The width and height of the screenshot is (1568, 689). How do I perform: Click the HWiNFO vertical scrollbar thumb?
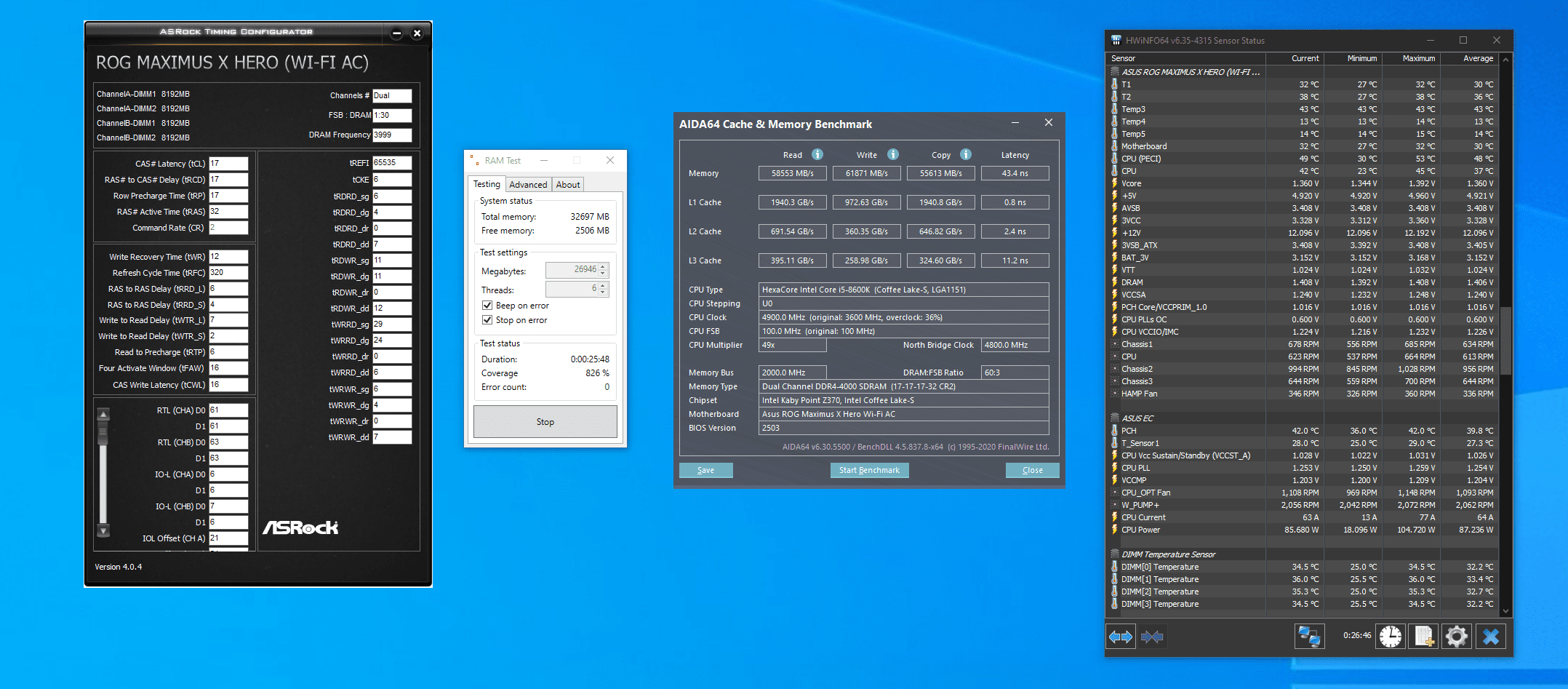[x=1505, y=340]
